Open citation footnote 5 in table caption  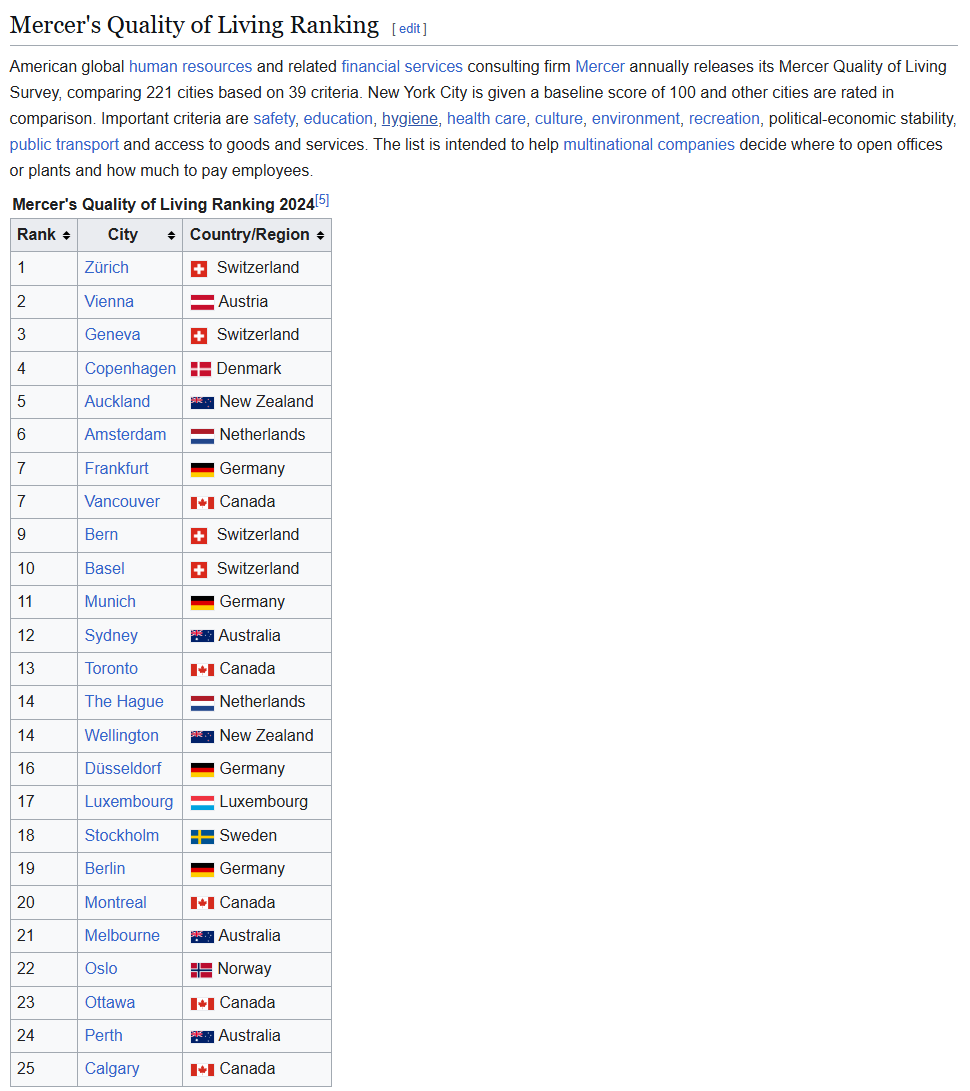[322, 200]
